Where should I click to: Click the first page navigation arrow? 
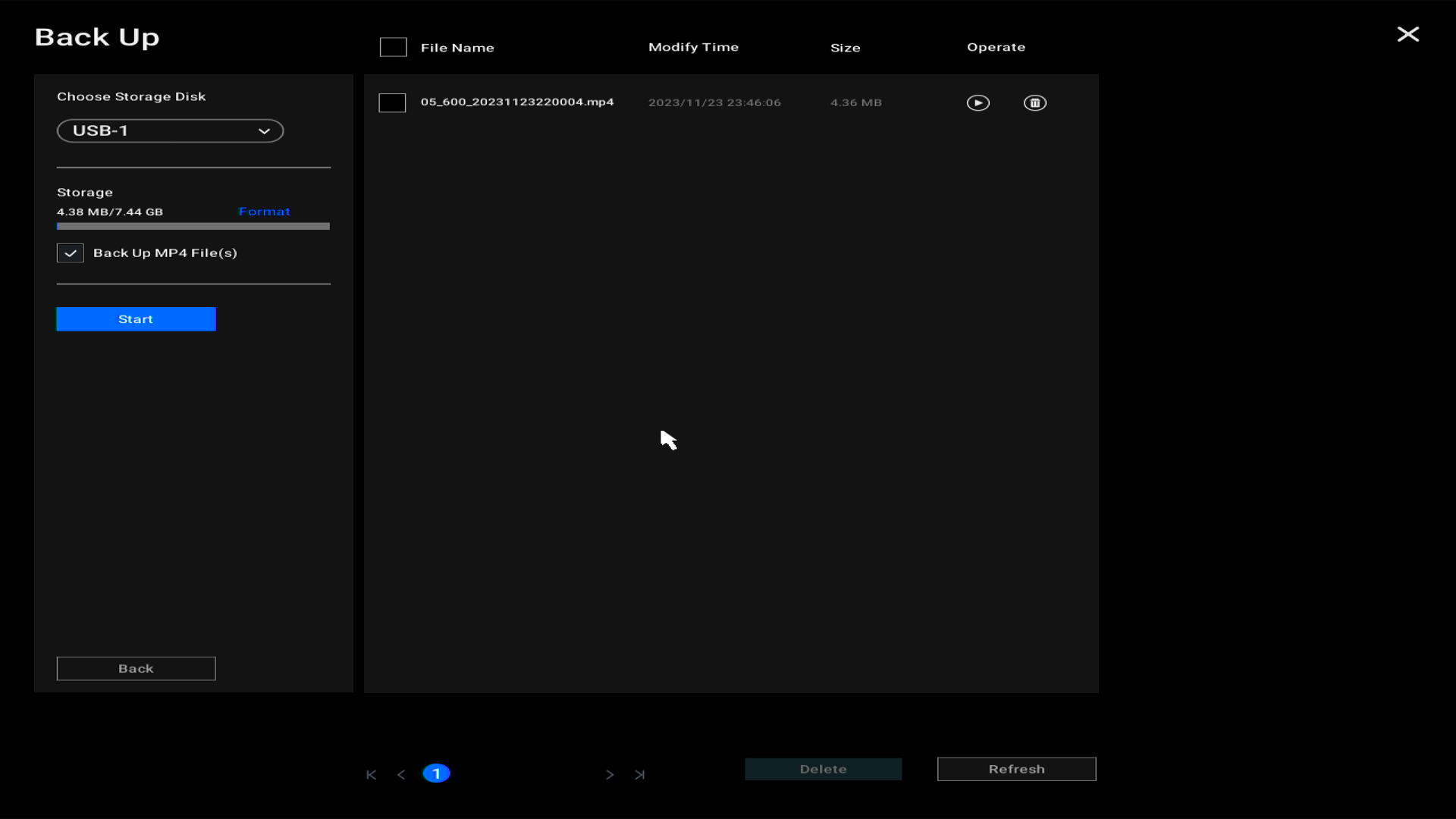(x=370, y=774)
